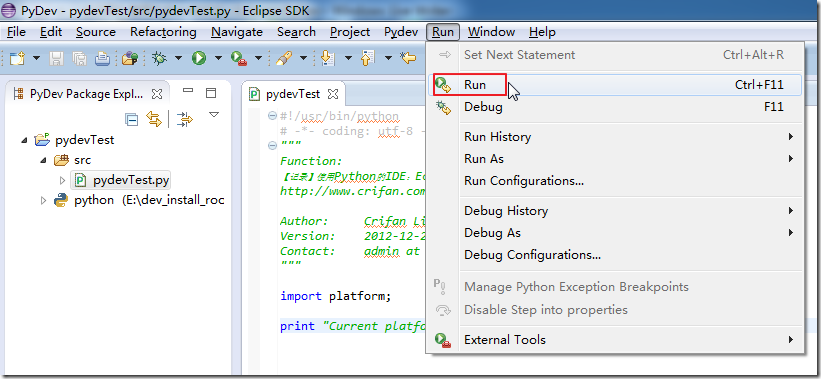Expand the python interpreter tree node
Viewport: 821px width, 379px height.
coord(44,200)
